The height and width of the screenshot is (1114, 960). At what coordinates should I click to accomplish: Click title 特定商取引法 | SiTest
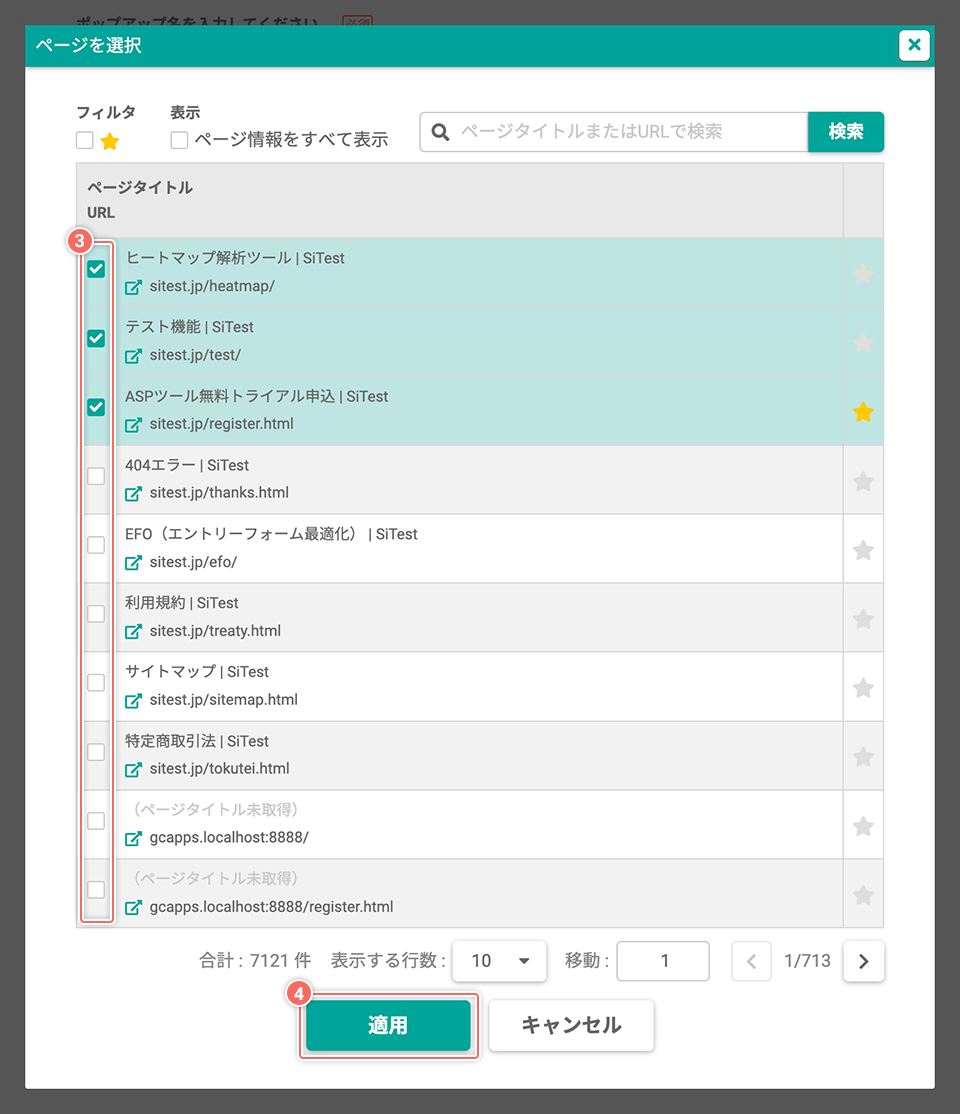197,741
